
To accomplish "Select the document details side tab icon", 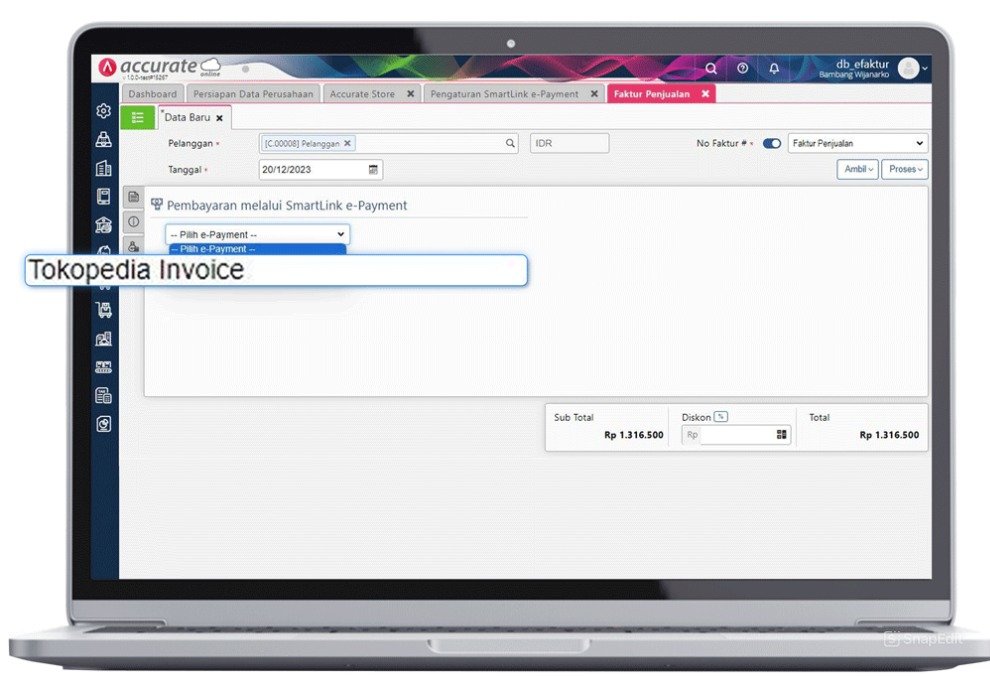I will pyautogui.click(x=133, y=197).
